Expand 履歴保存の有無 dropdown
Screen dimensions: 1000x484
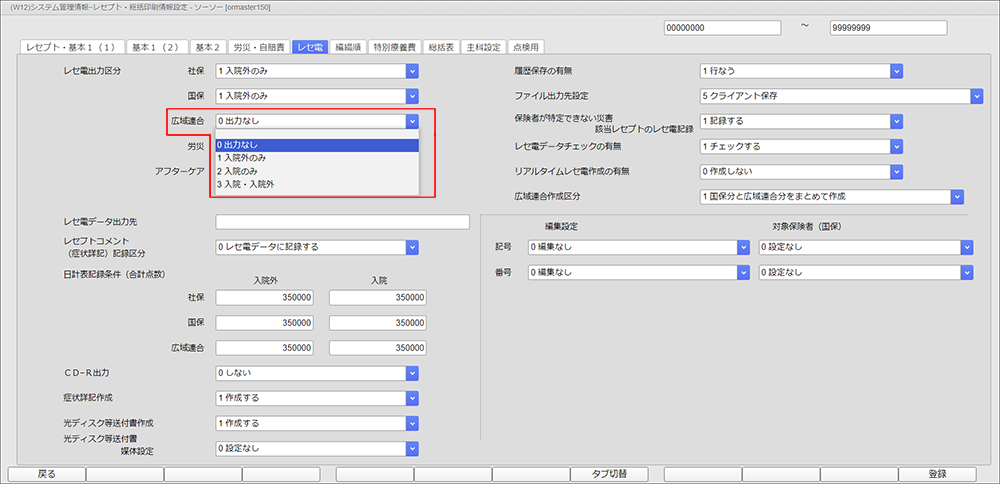tap(896, 71)
